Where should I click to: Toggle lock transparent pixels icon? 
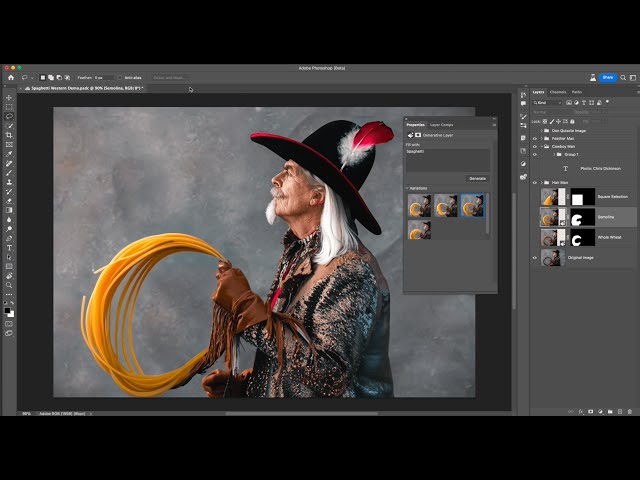[545, 122]
